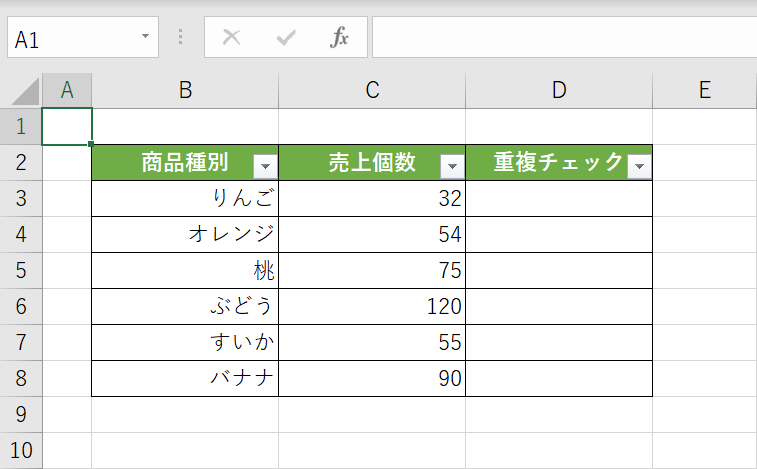Select row 9 header
Image resolution: width=757 pixels, height=469 pixels.
[21, 414]
